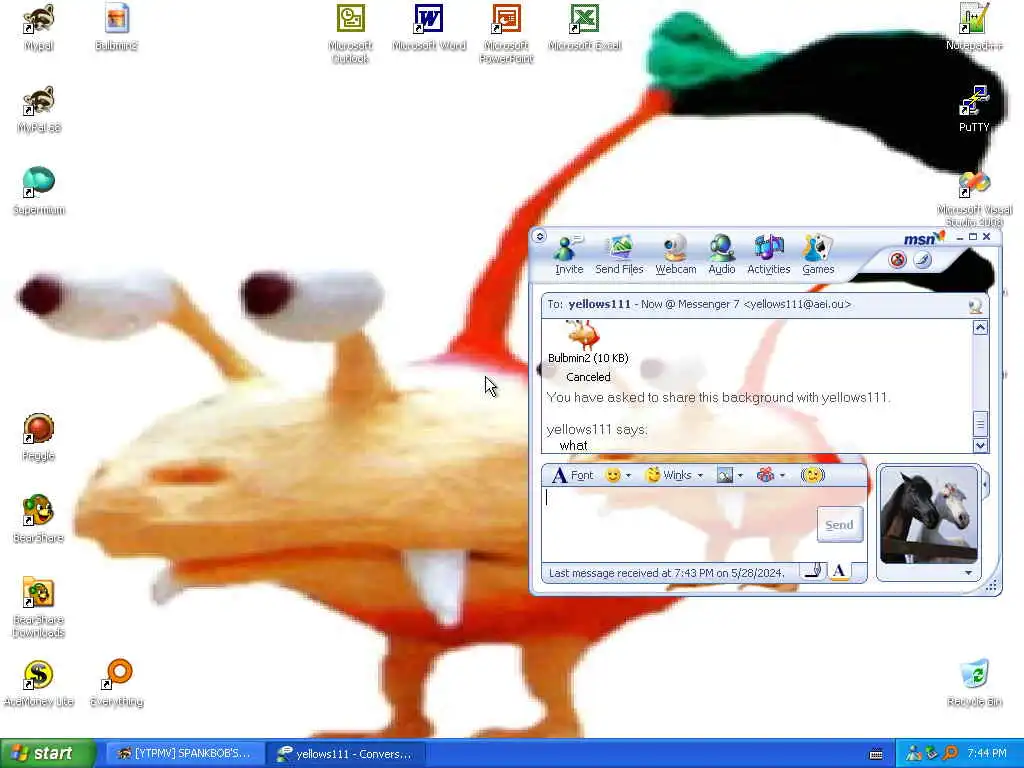Select the BearShare desktop shortcut
Viewport: 1024px width, 768px height.
click(x=39, y=519)
